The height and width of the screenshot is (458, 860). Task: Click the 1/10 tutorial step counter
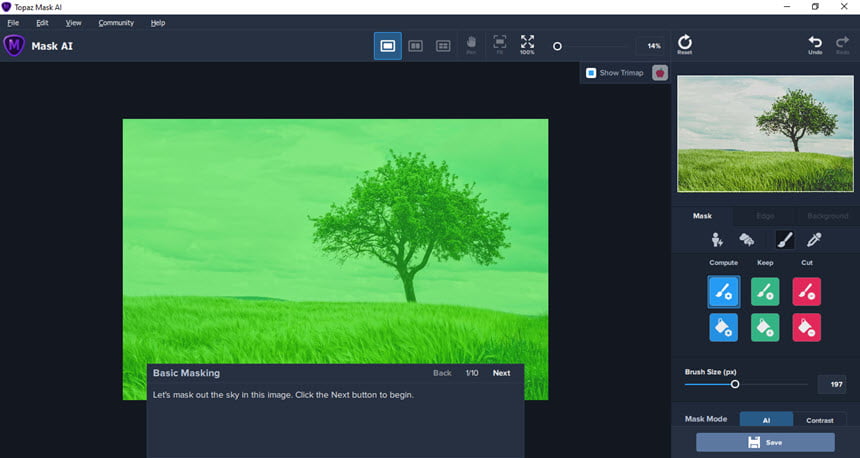[472, 373]
